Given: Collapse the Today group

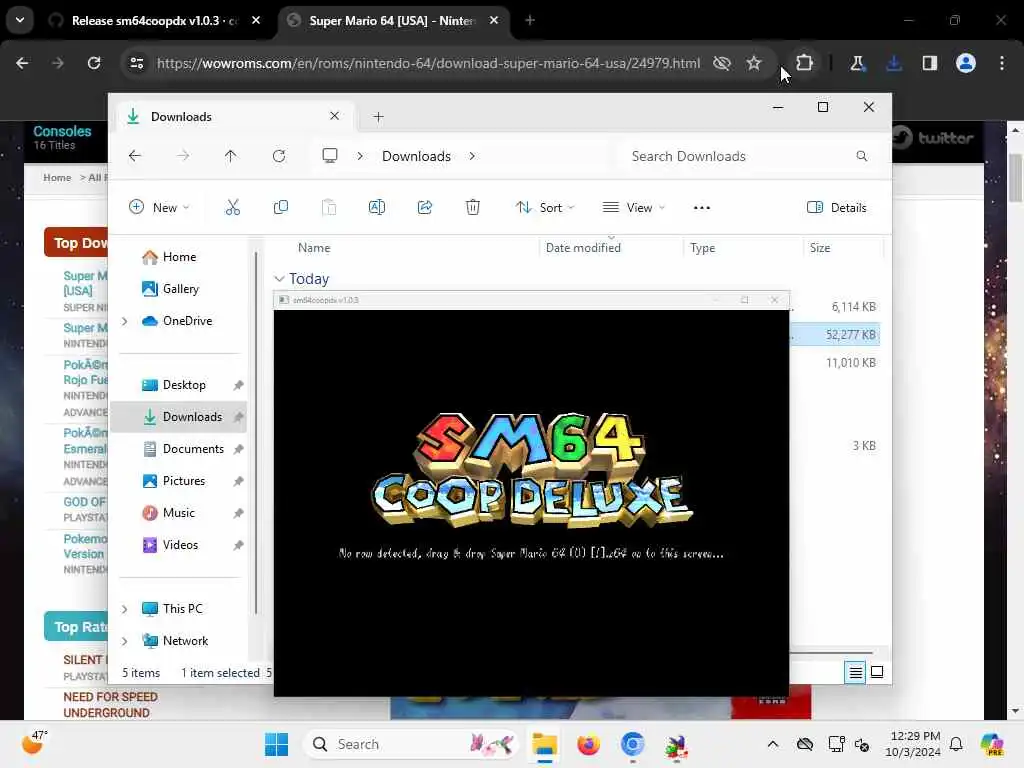Looking at the screenshot, I should pyautogui.click(x=280, y=279).
